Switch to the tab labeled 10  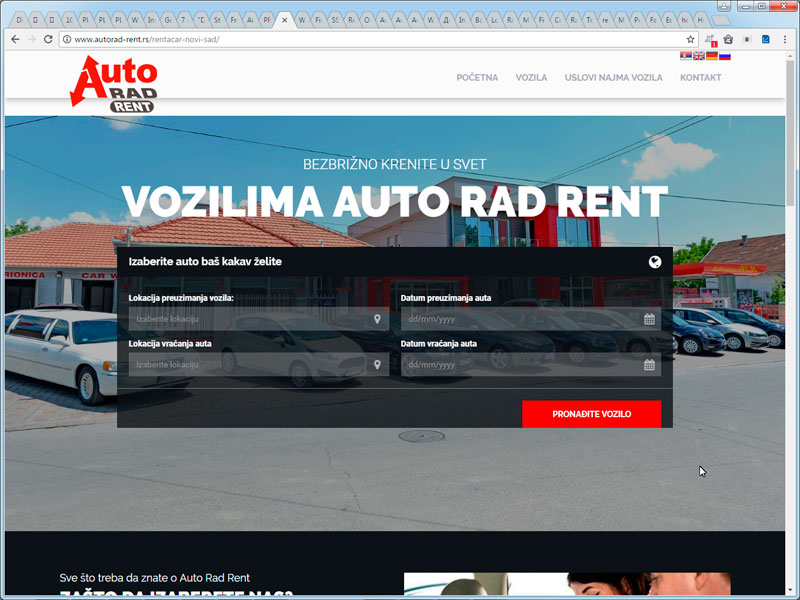(68, 20)
